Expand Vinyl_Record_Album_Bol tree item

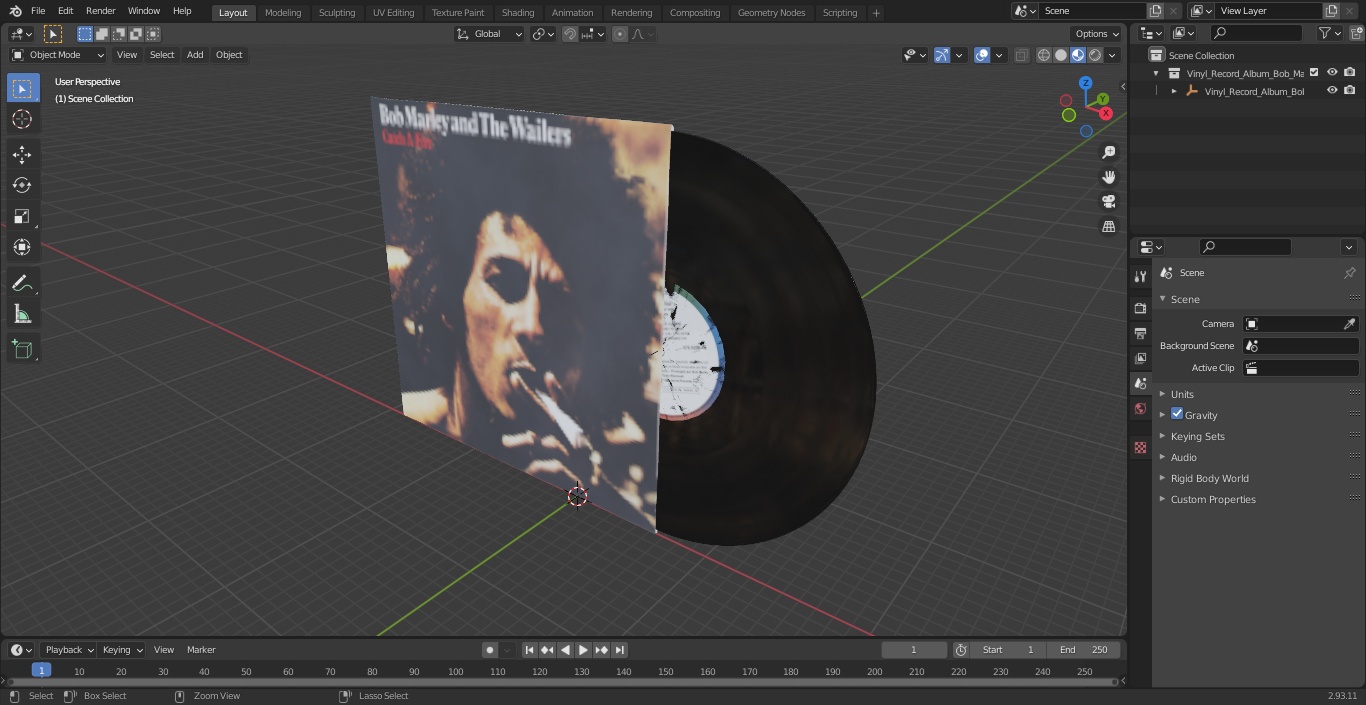1174,91
